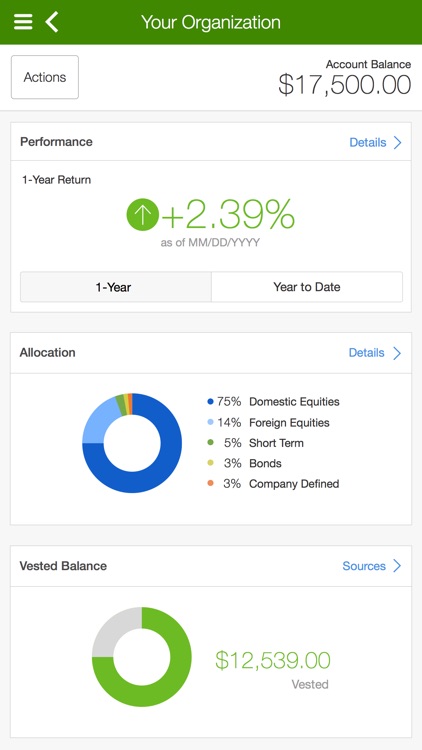Tap the vested balance donut chart
This screenshot has height=750, width=422.
[142, 657]
